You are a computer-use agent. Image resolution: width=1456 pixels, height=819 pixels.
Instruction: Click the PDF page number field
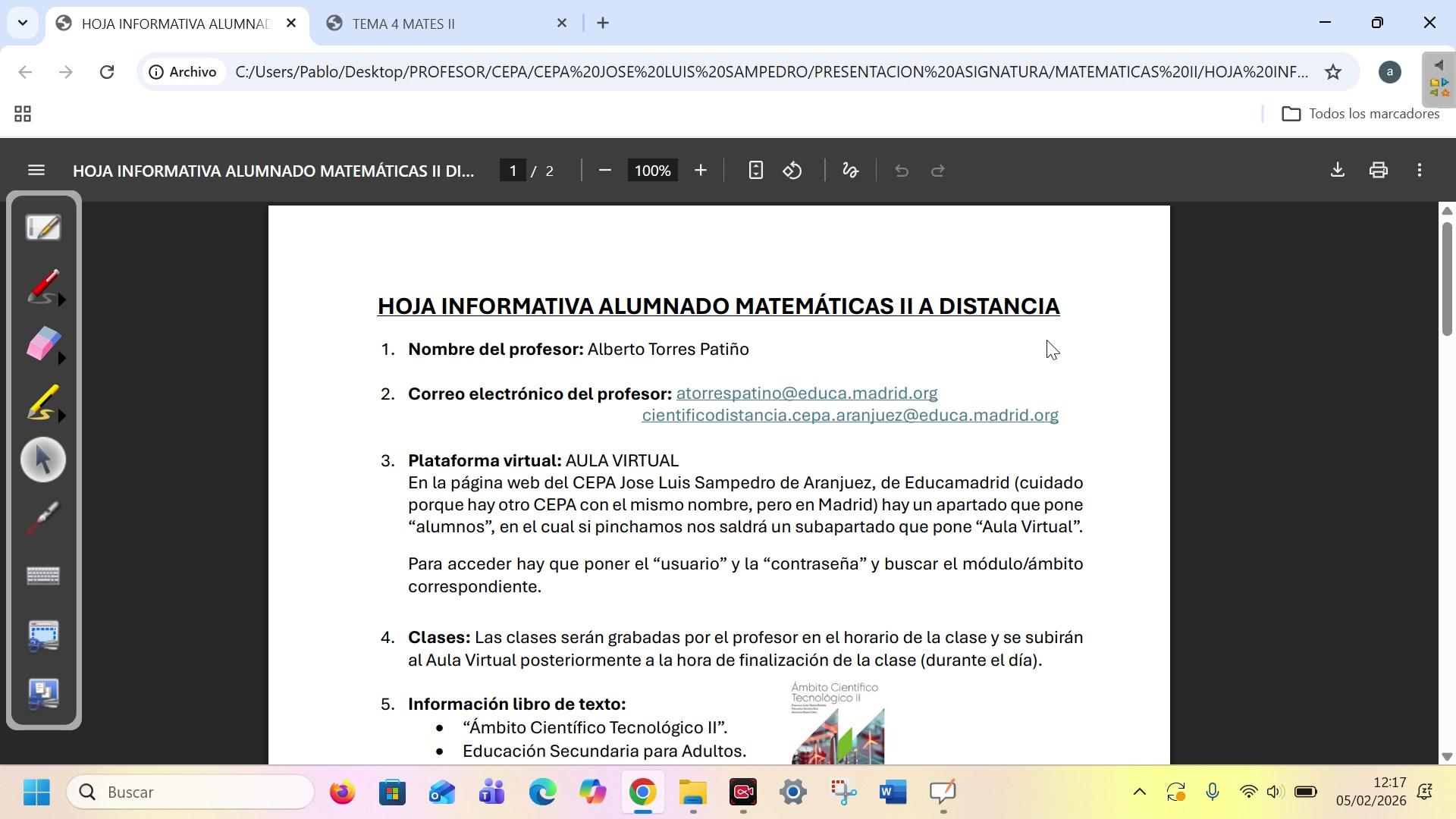(513, 171)
